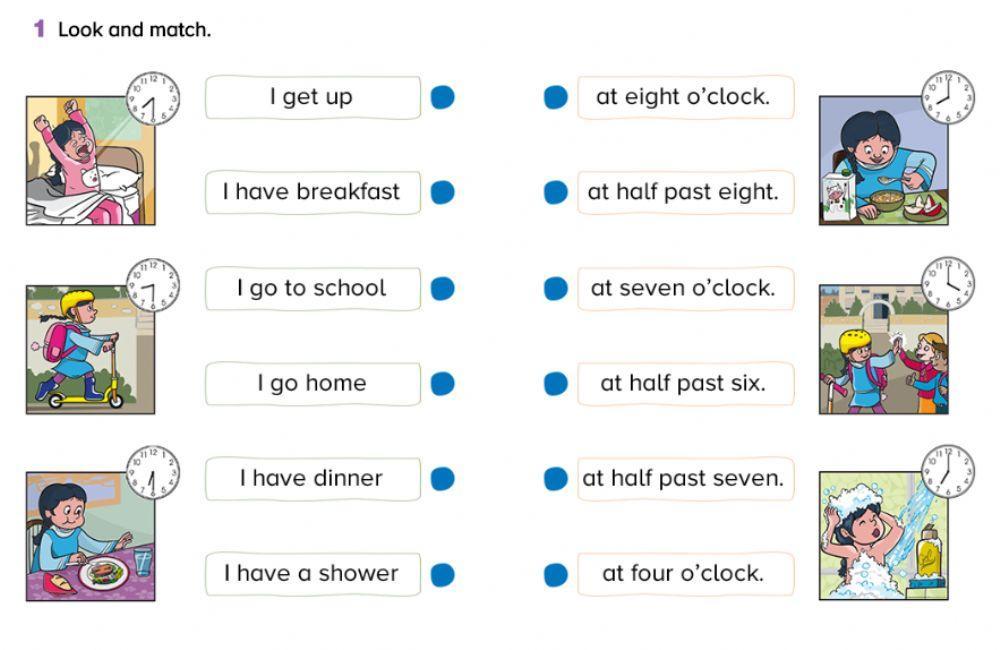Select the dot before "at half past six."

point(556,383)
